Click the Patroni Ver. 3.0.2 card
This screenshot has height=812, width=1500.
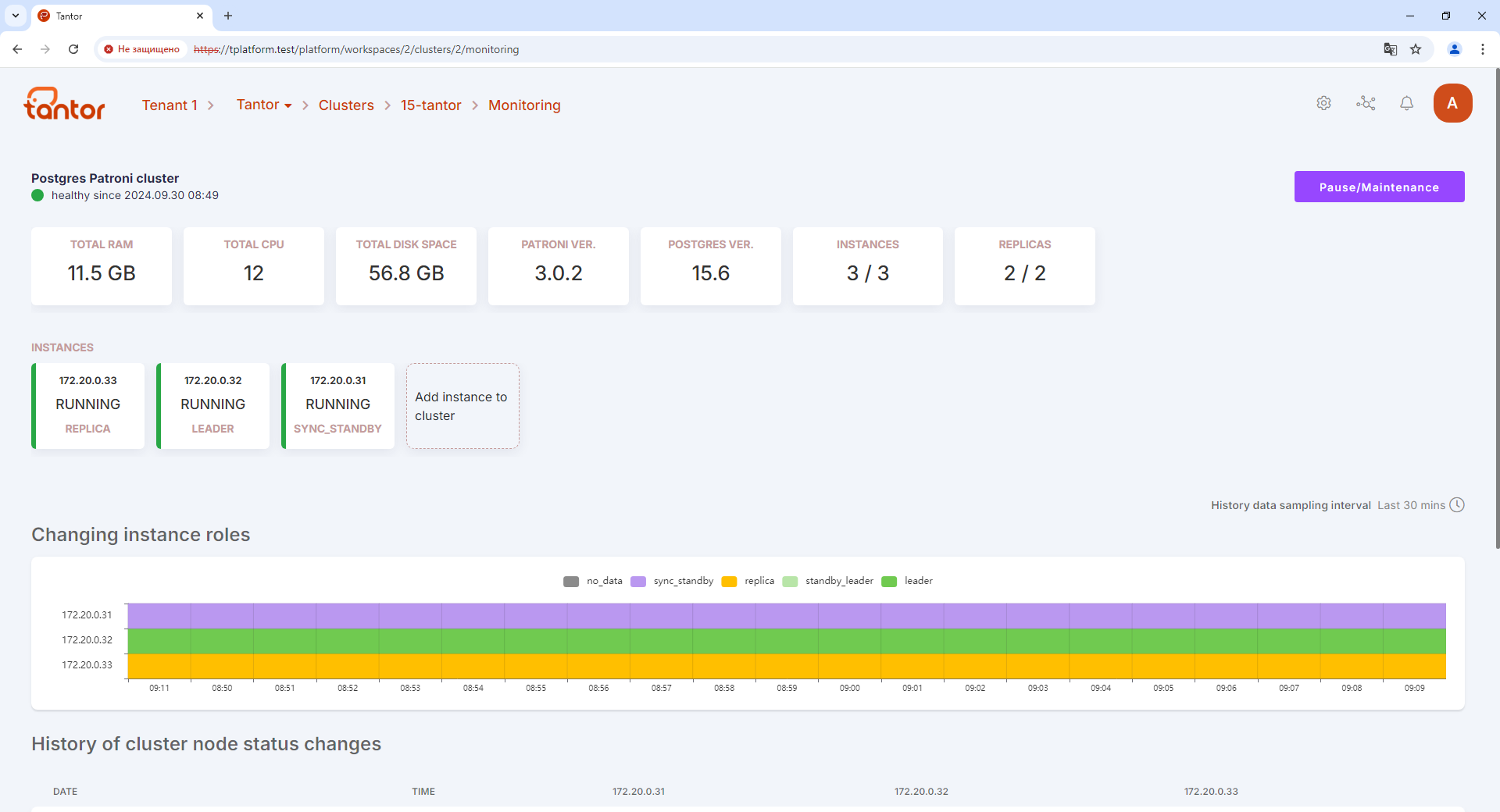[559, 265]
